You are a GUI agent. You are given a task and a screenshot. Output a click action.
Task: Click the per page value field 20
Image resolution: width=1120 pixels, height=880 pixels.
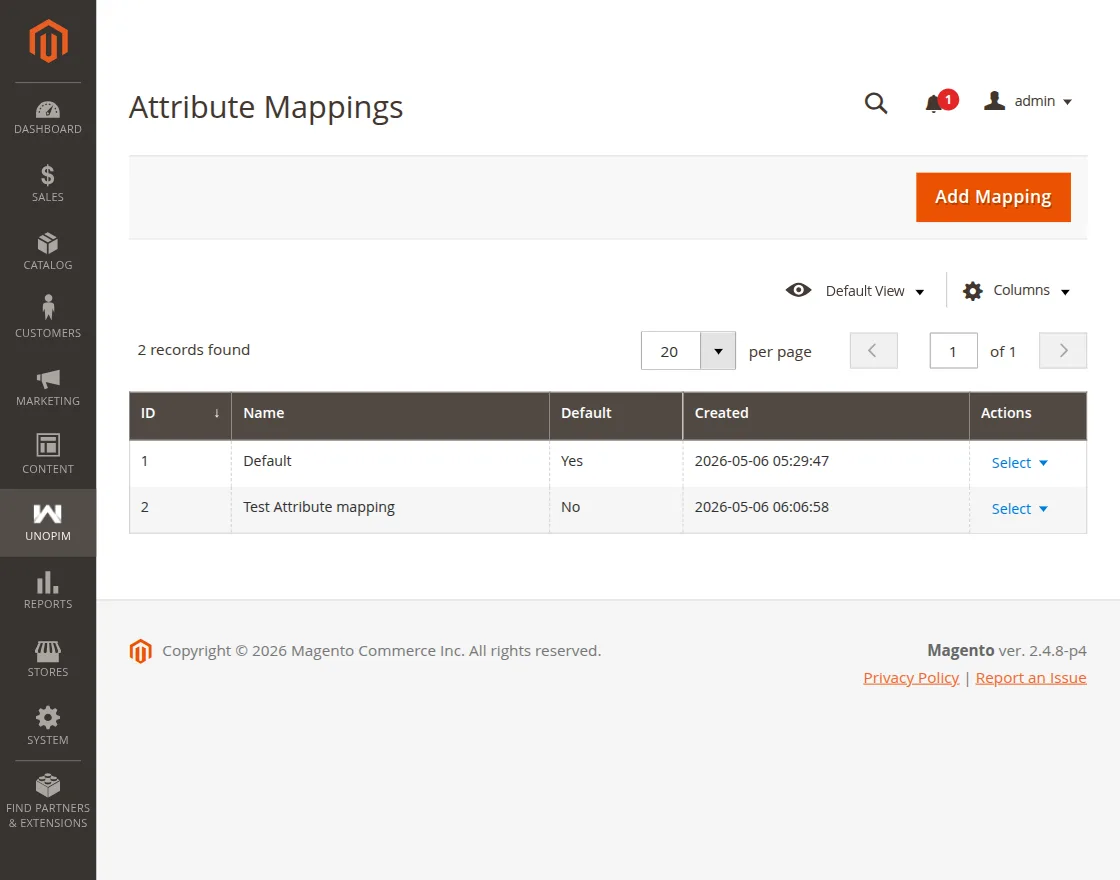(x=670, y=351)
